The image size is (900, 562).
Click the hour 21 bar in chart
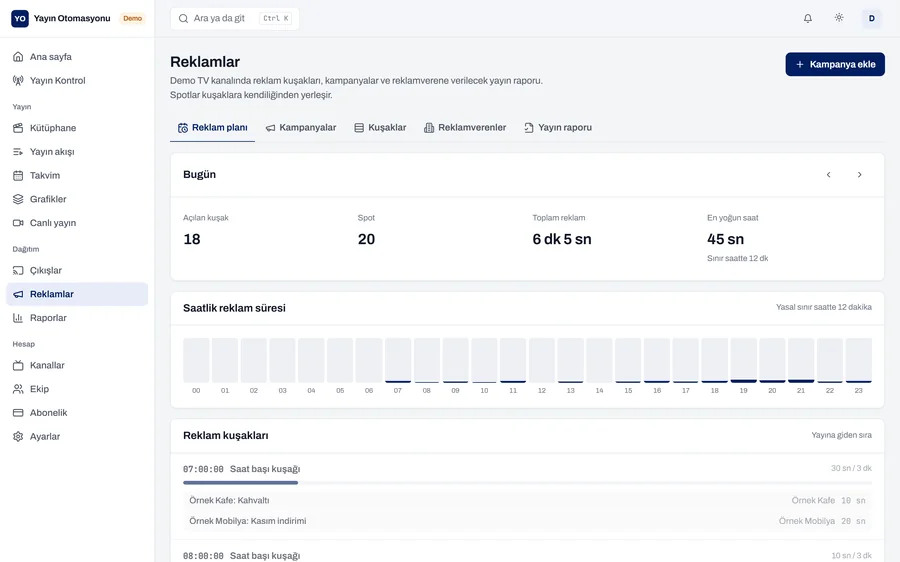pyautogui.click(x=801, y=361)
